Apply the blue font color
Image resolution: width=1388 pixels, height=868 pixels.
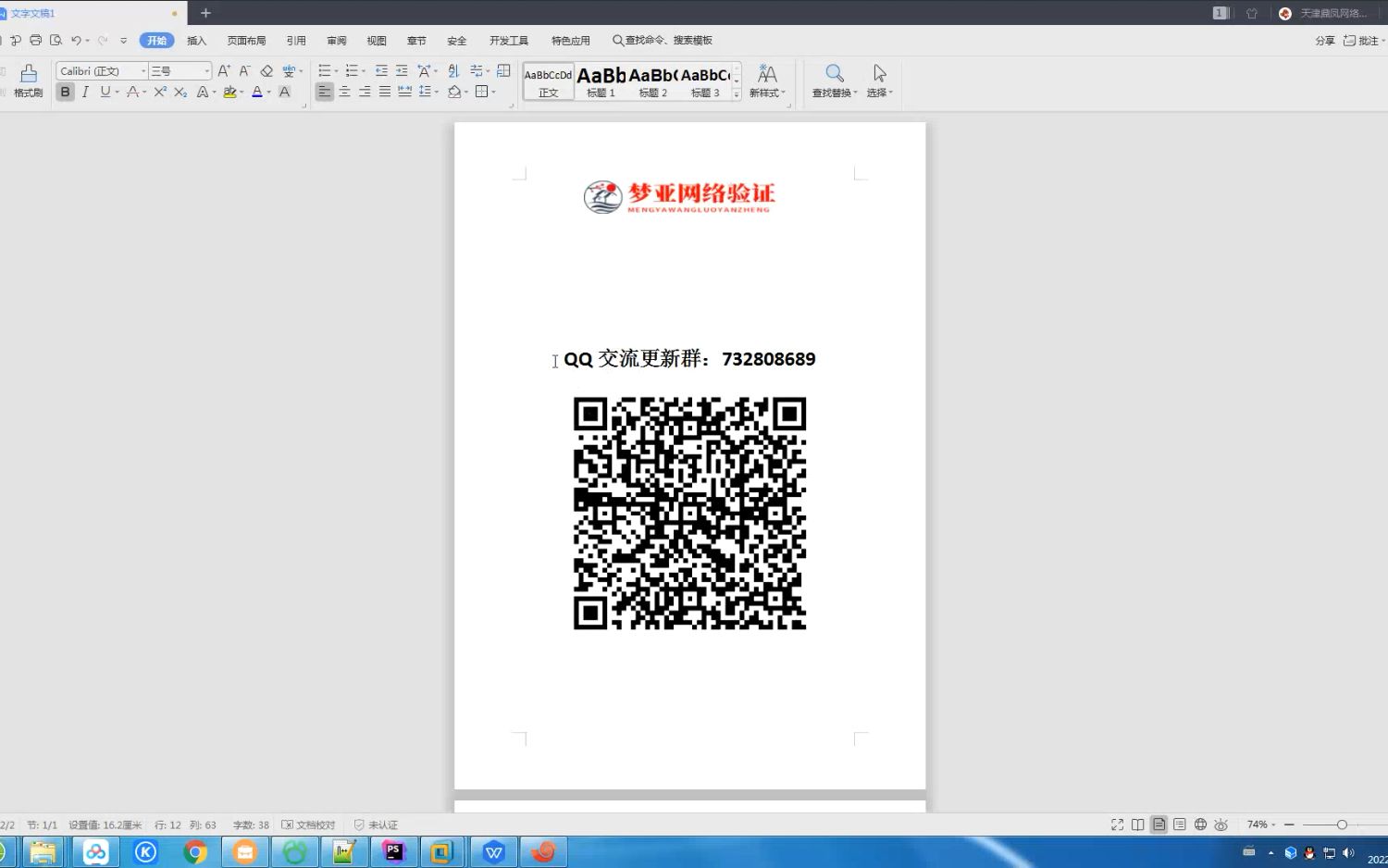257,92
